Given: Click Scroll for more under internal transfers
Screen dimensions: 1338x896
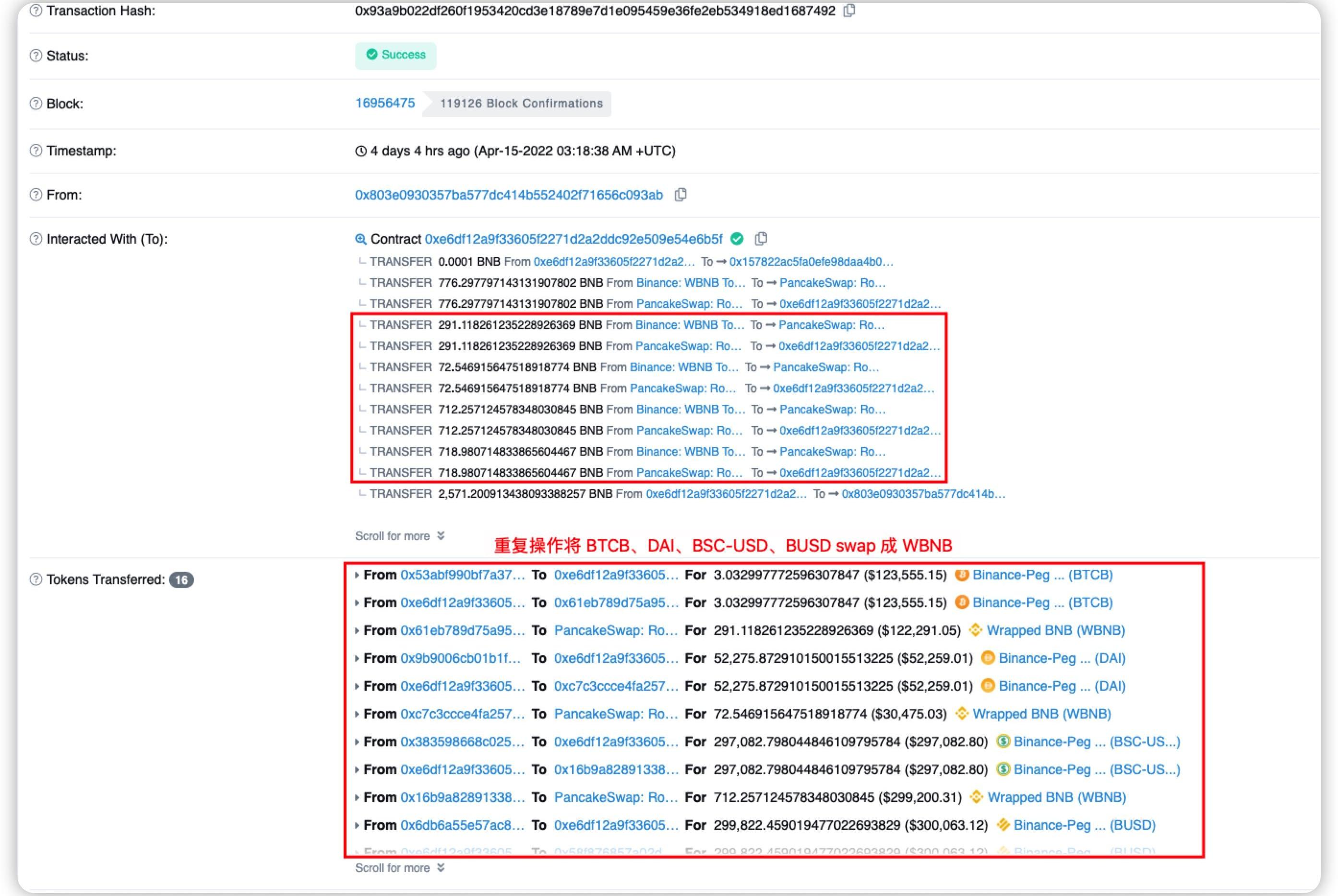Looking at the screenshot, I should (400, 536).
